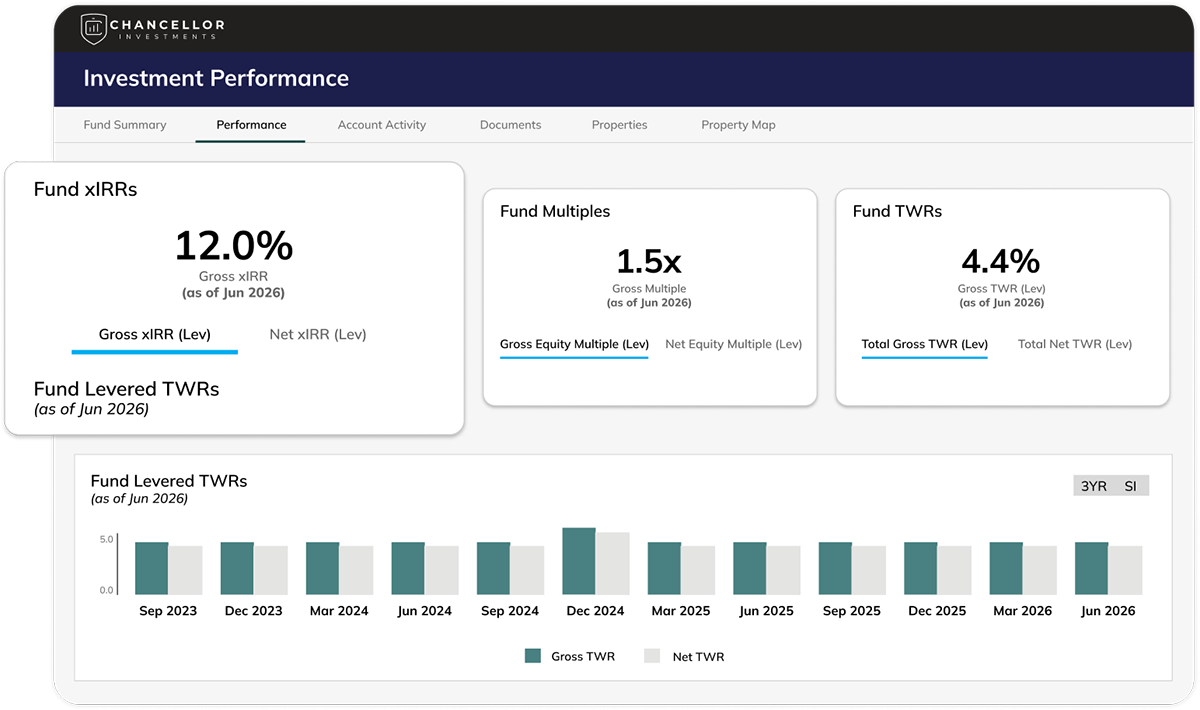Open the Property Map tab

tap(738, 125)
